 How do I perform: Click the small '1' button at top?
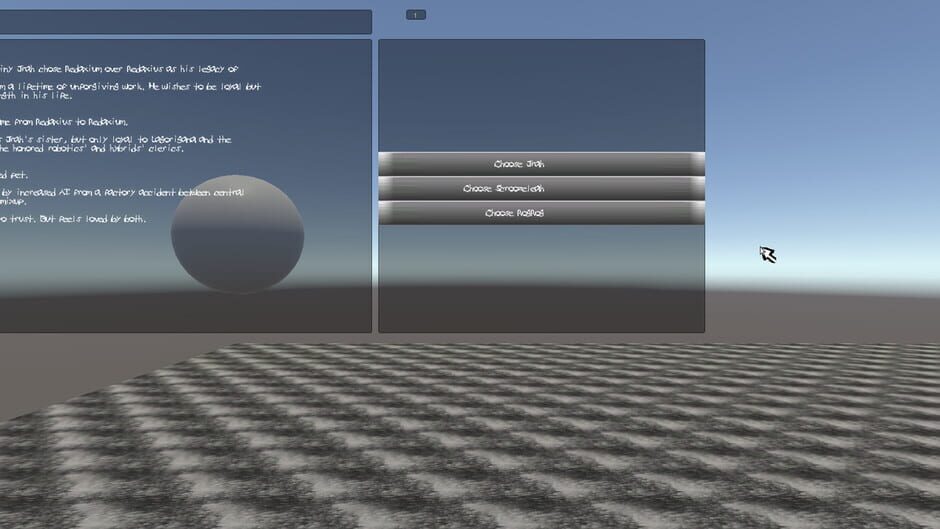pos(416,15)
